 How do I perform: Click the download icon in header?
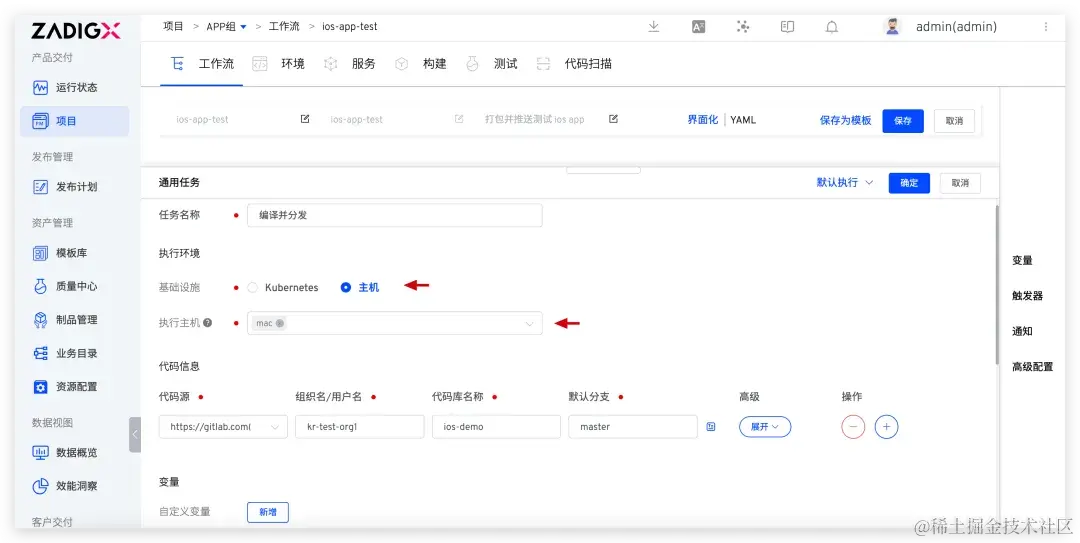pos(654,27)
